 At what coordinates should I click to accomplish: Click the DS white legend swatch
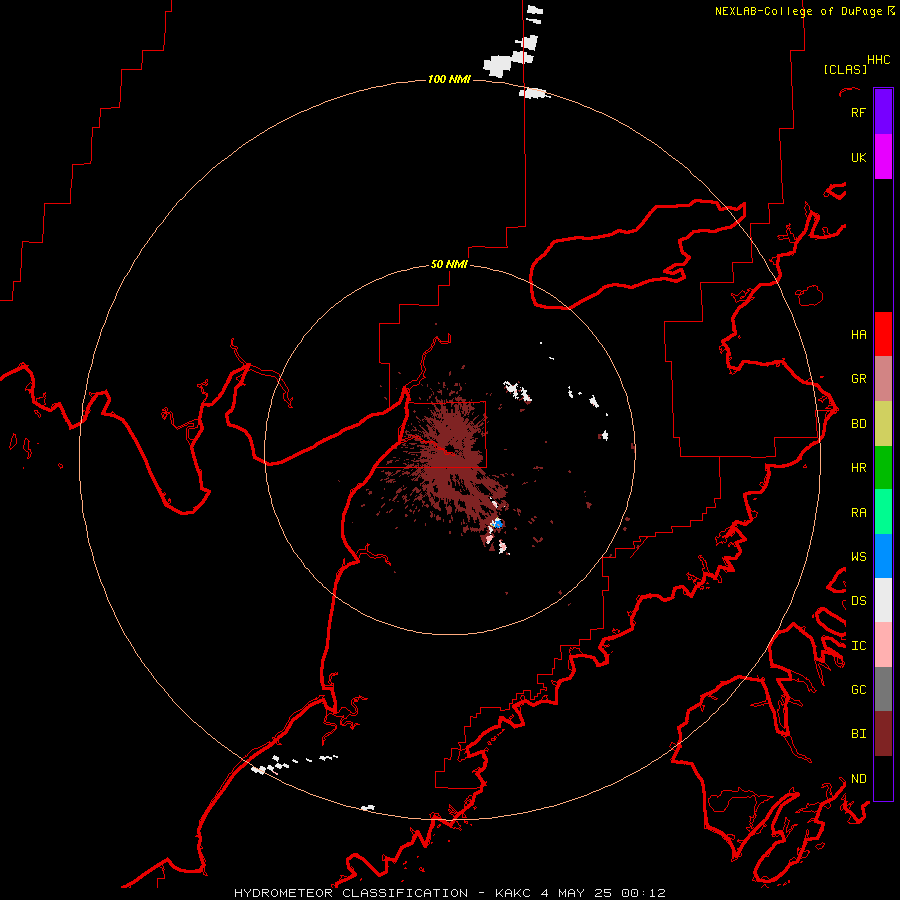883,600
